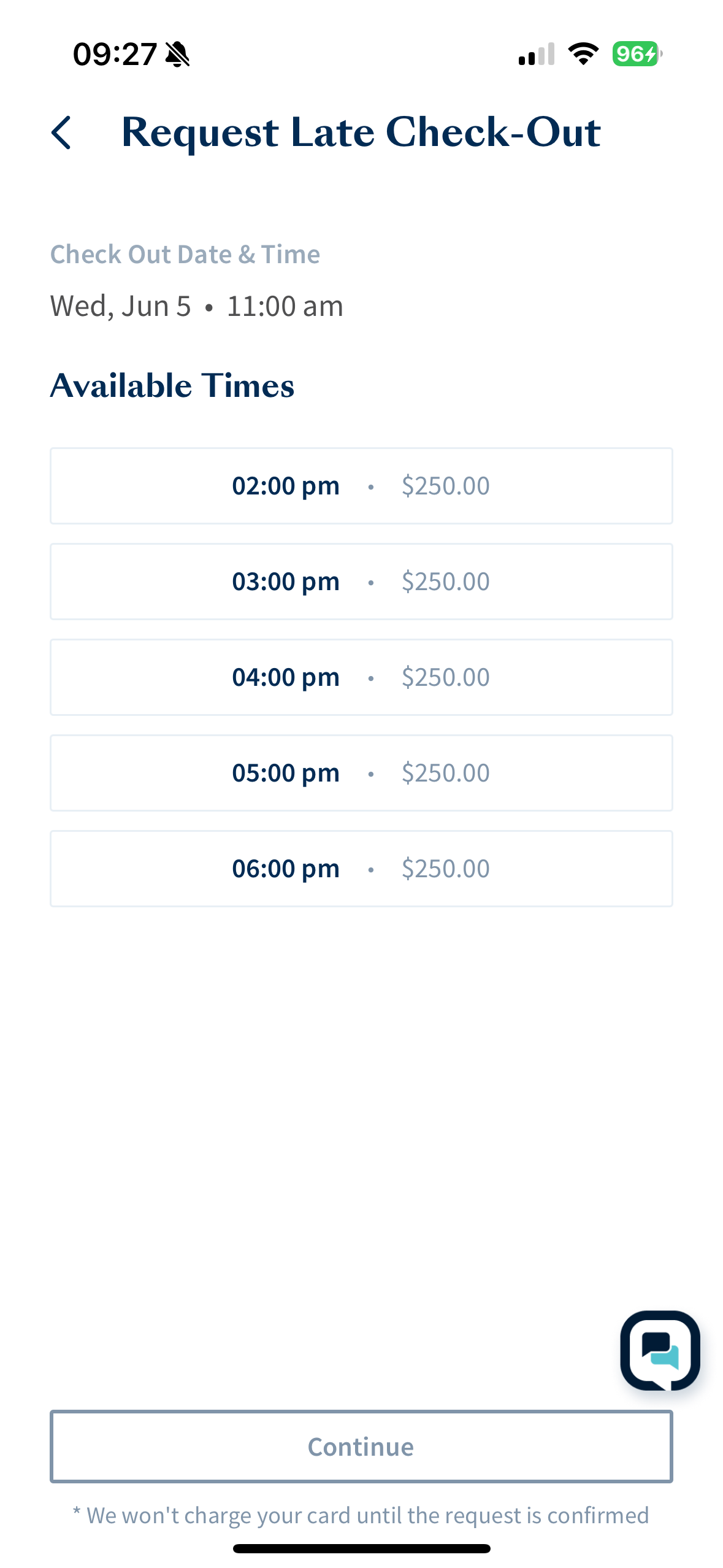The width and height of the screenshot is (723, 1568).
Task: Tap the Available Times heading
Action: (x=172, y=386)
